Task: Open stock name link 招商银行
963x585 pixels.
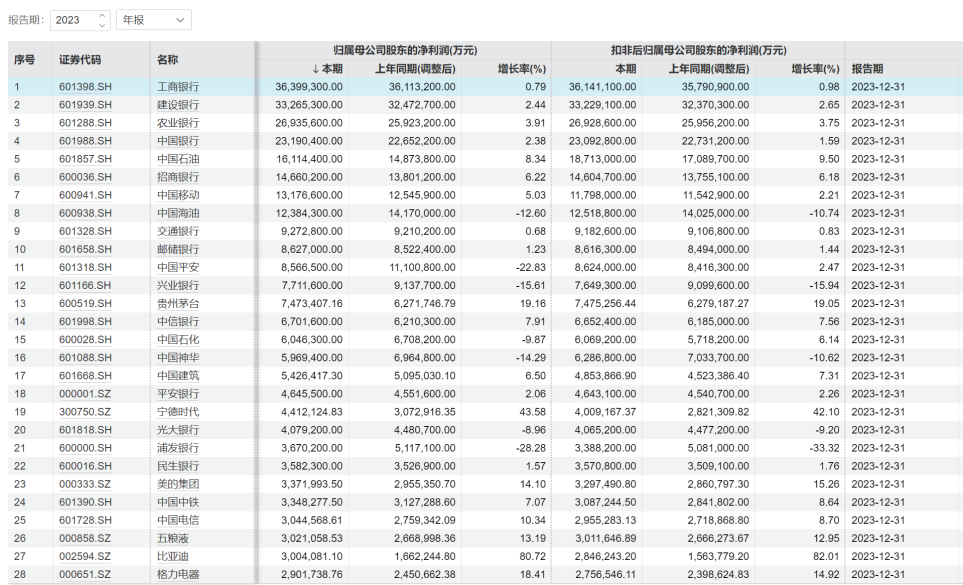Action: [x=177, y=177]
